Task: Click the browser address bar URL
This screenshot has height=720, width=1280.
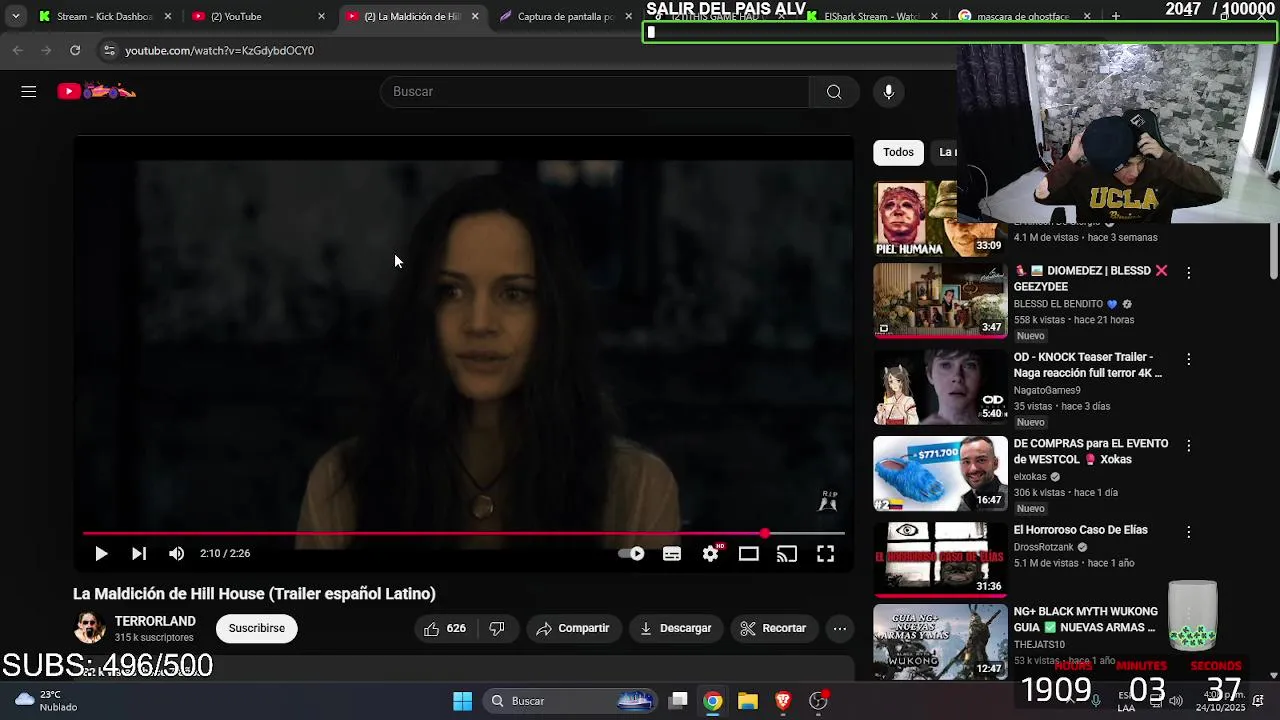Action: pyautogui.click(x=219, y=50)
